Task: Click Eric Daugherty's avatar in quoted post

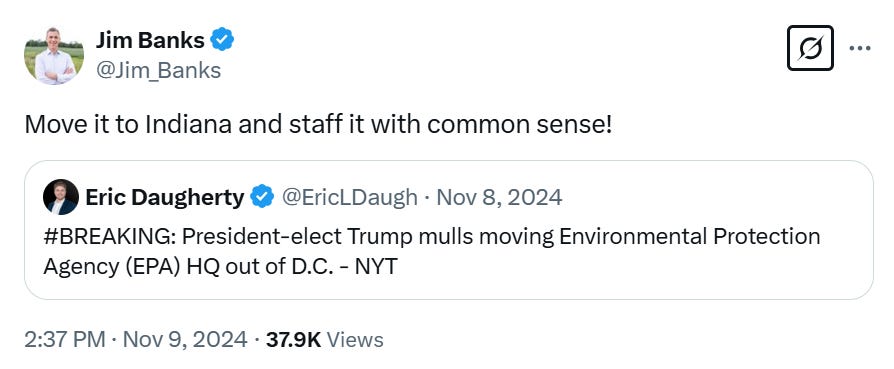Action: [61, 197]
